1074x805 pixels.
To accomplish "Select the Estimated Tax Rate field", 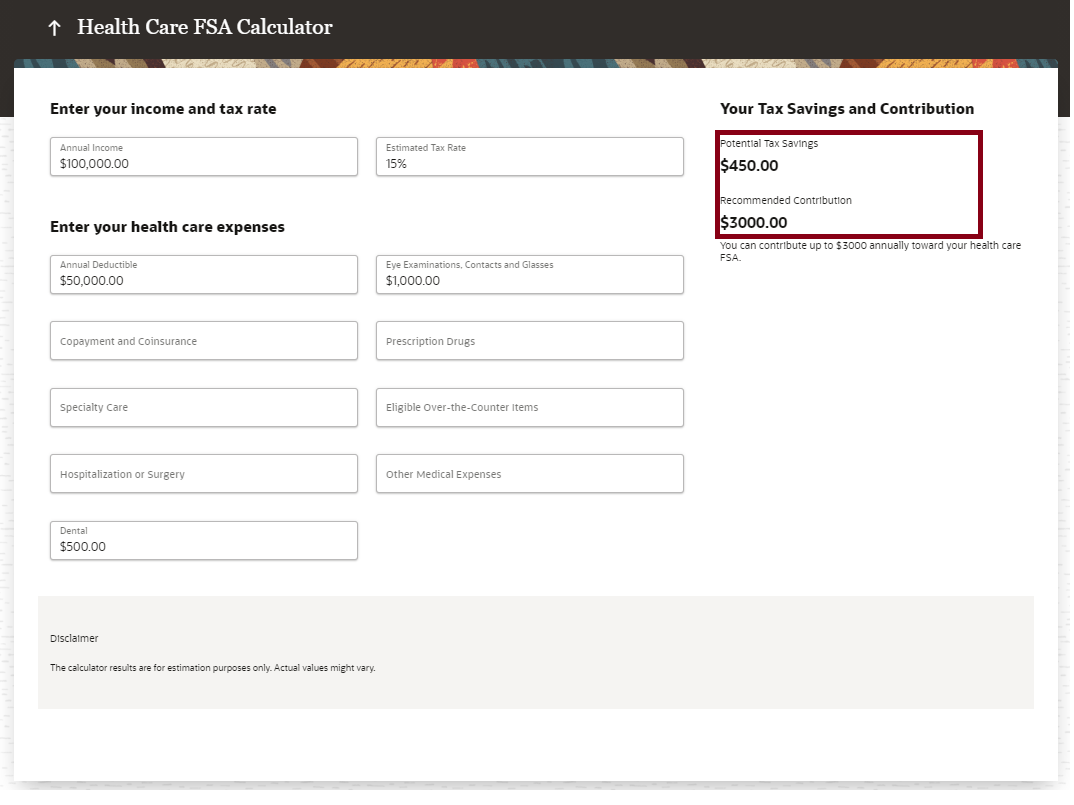I will (x=529, y=157).
